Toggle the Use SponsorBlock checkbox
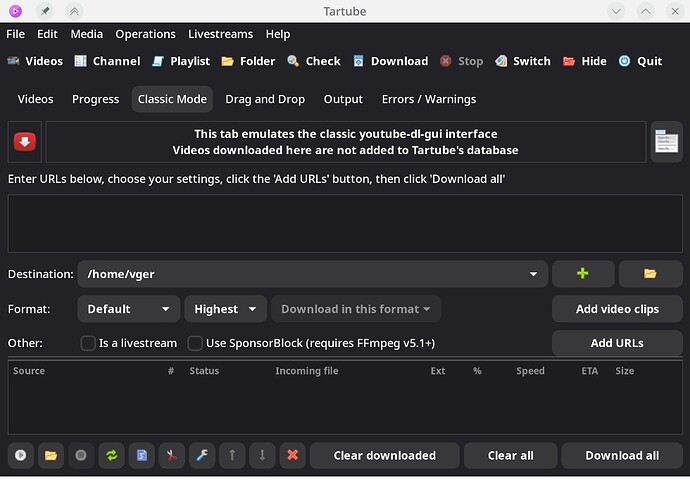Screen dimensions: 690x480 coord(194,343)
